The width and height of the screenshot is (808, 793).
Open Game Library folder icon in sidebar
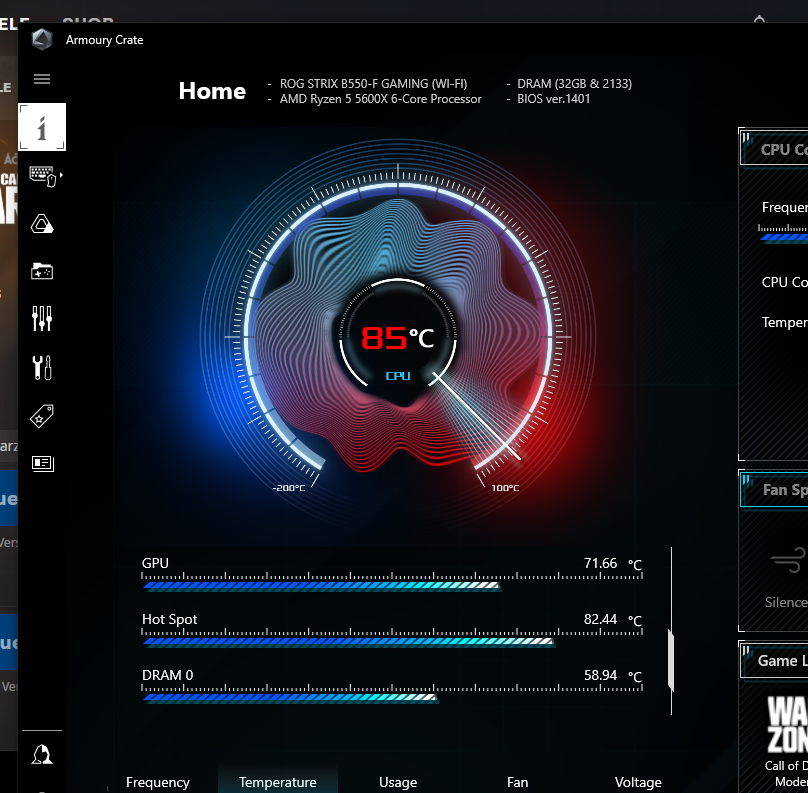click(x=42, y=271)
